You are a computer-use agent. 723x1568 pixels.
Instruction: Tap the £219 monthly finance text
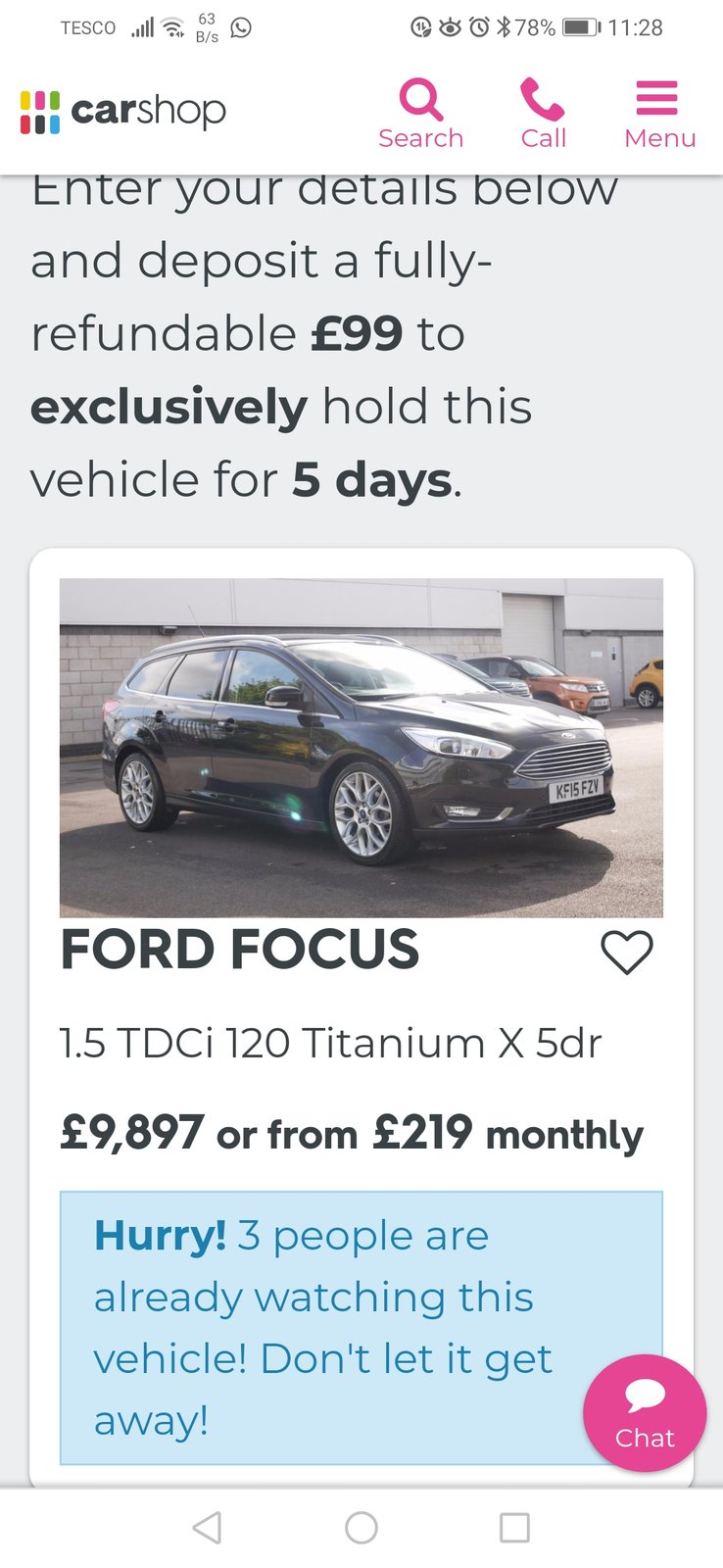[x=507, y=1134]
